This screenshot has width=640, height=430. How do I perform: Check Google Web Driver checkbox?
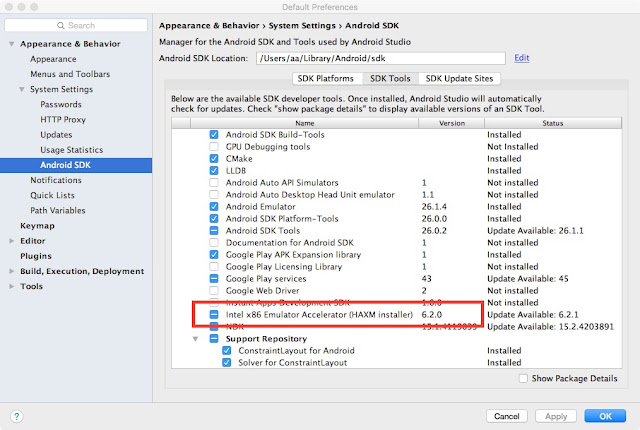point(214,291)
